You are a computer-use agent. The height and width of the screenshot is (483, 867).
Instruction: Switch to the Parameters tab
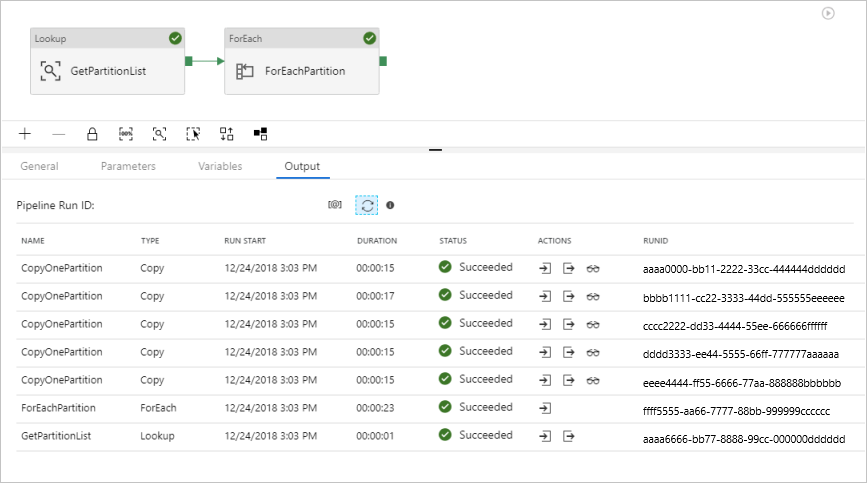click(x=128, y=166)
